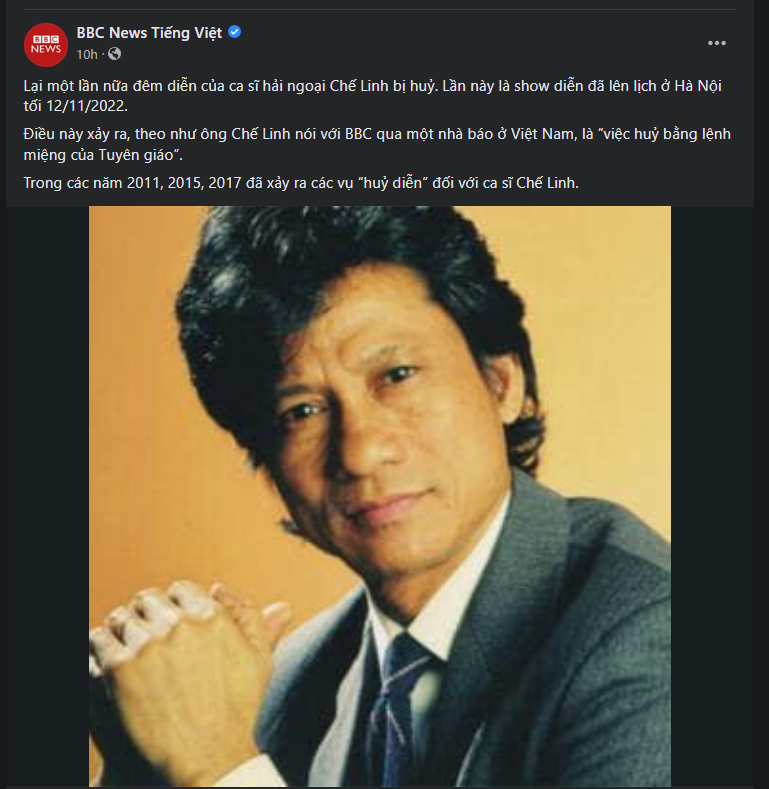
Task: Open the Chế Linh portrait photo
Action: pyautogui.click(x=380, y=496)
